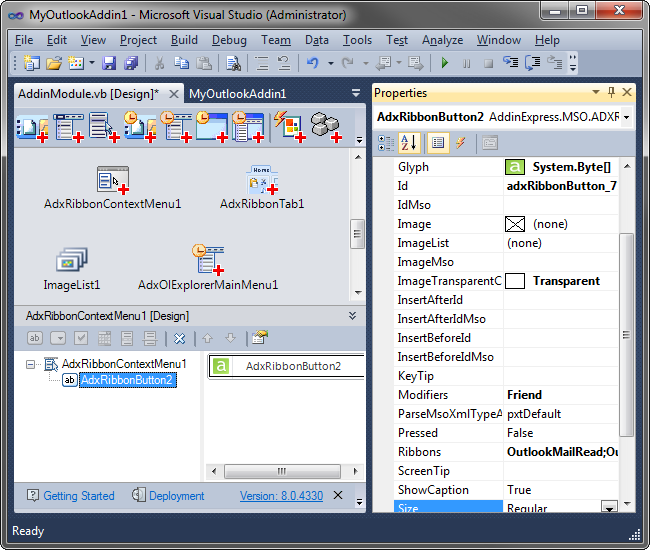Click the Cut scissors icon

pyautogui.click(x=159, y=63)
